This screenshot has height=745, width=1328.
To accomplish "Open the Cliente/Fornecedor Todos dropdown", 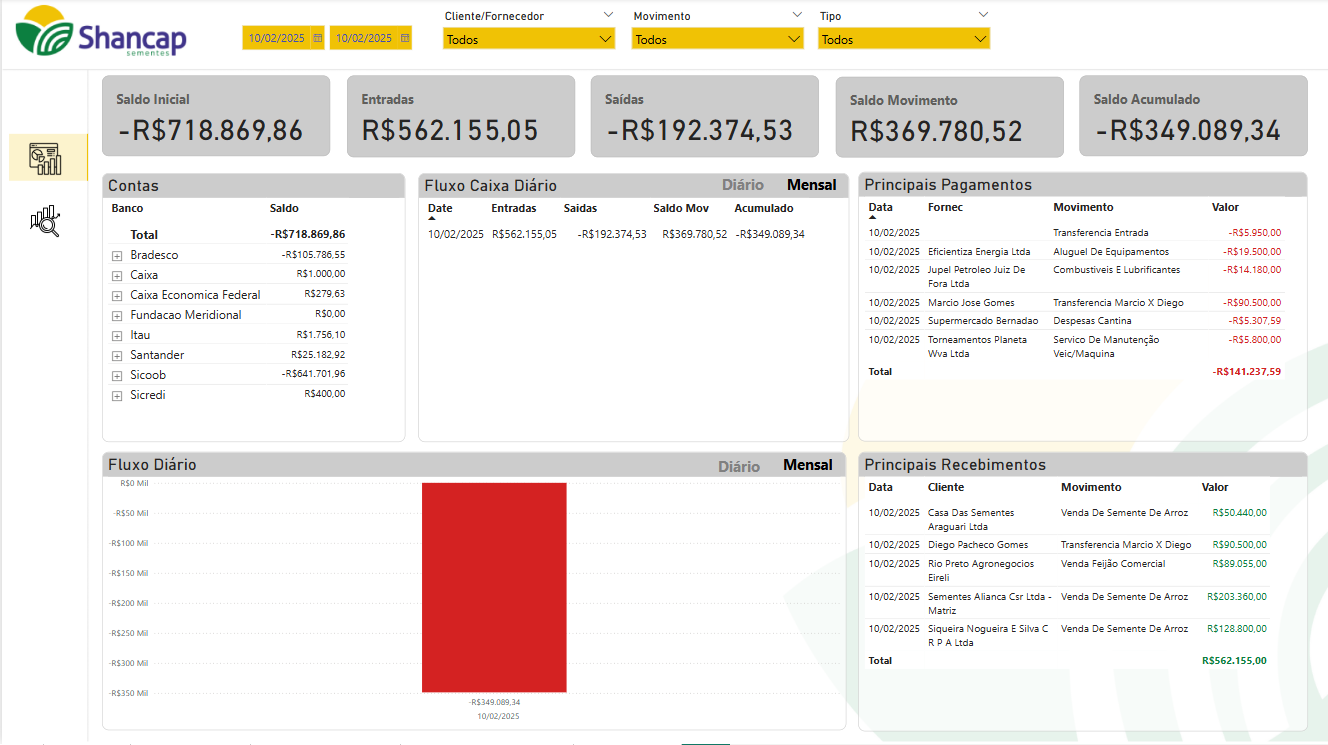I will click(x=529, y=39).
